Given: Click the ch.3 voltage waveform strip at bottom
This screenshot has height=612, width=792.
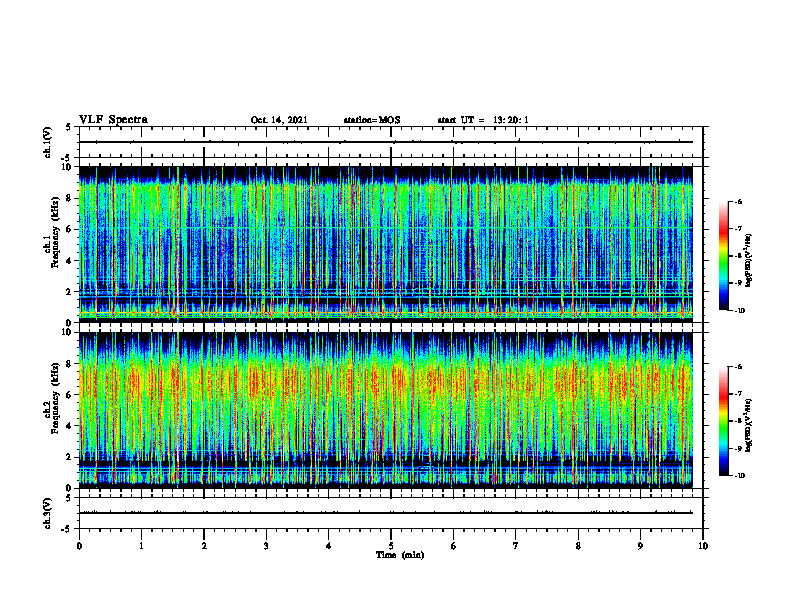Looking at the screenshot, I should [391, 513].
